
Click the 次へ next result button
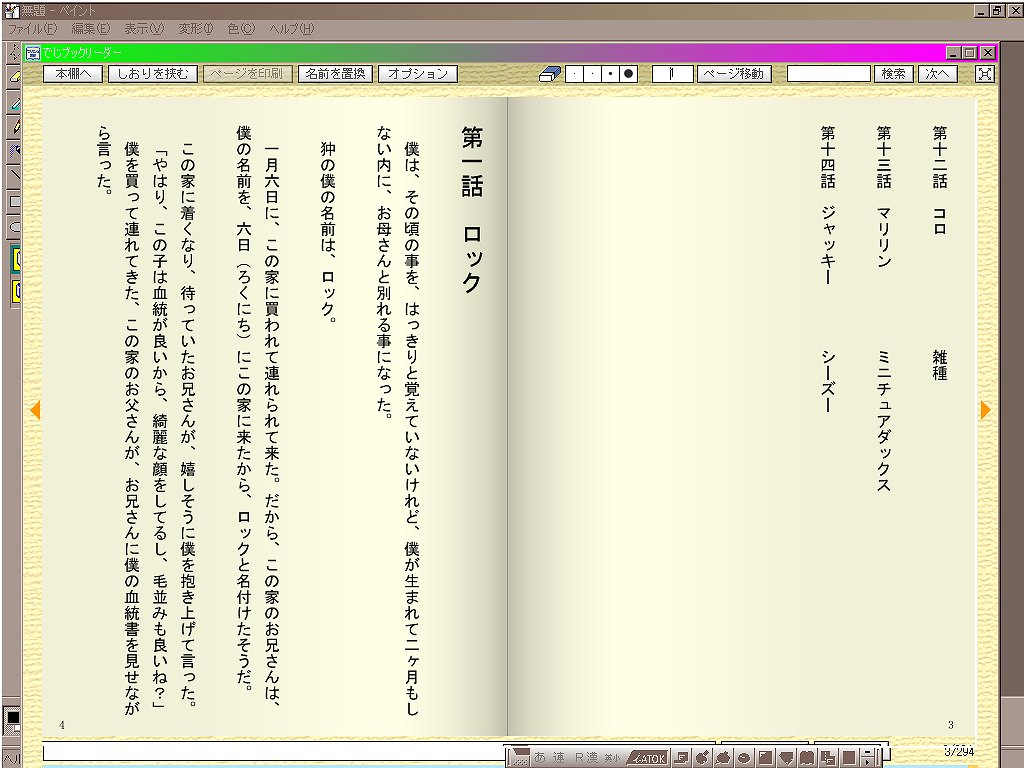pos(937,74)
